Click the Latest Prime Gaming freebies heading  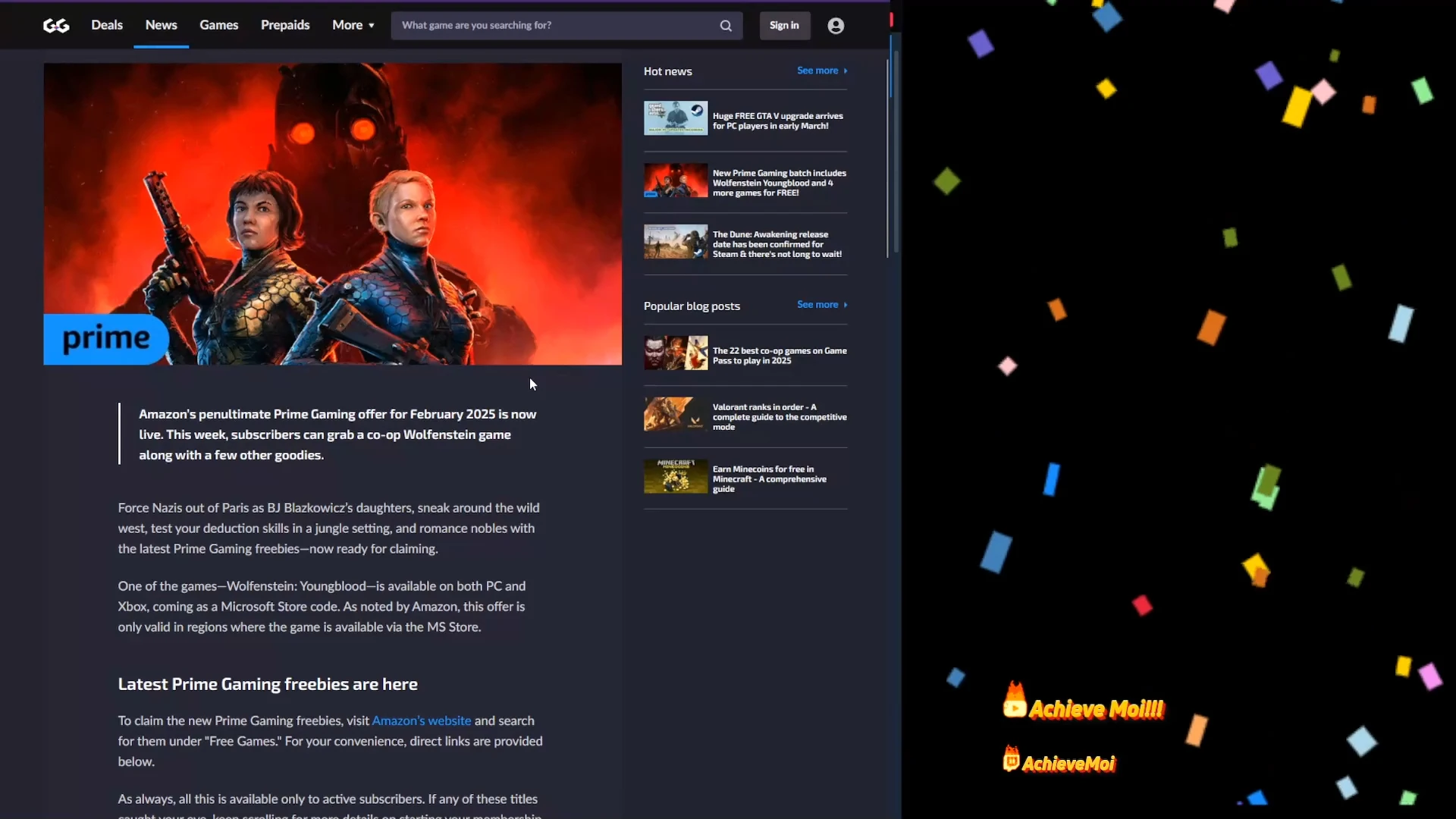pyautogui.click(x=268, y=684)
